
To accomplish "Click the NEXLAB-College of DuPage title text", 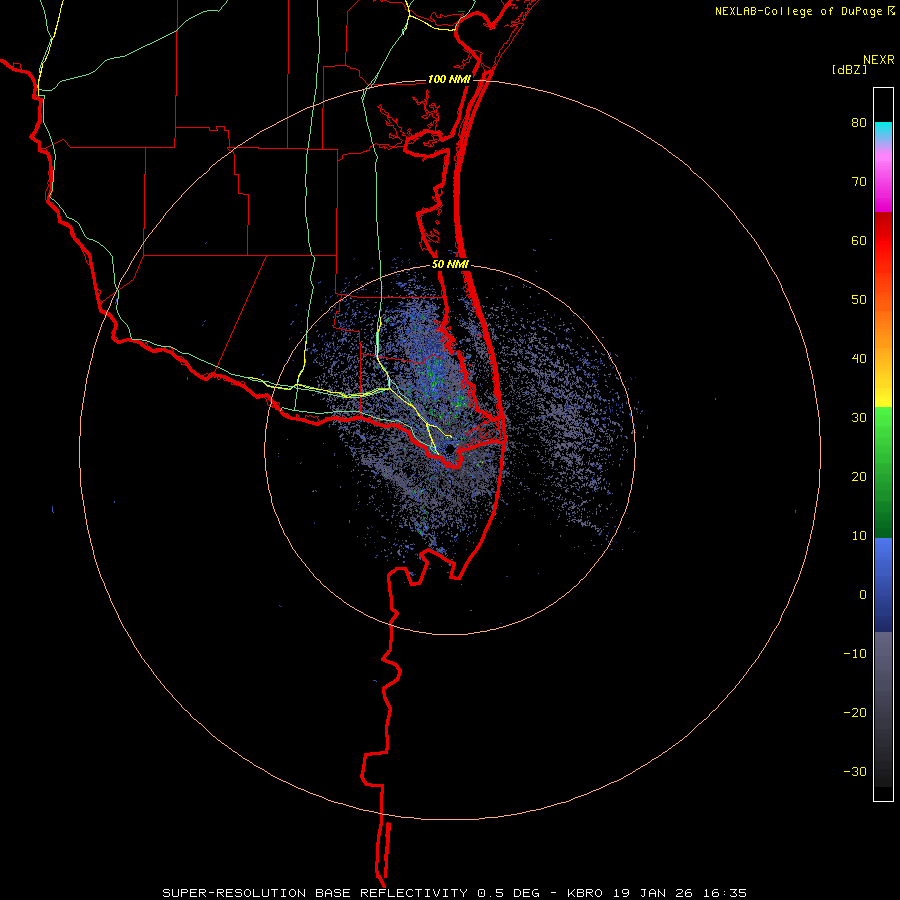I will [798, 11].
